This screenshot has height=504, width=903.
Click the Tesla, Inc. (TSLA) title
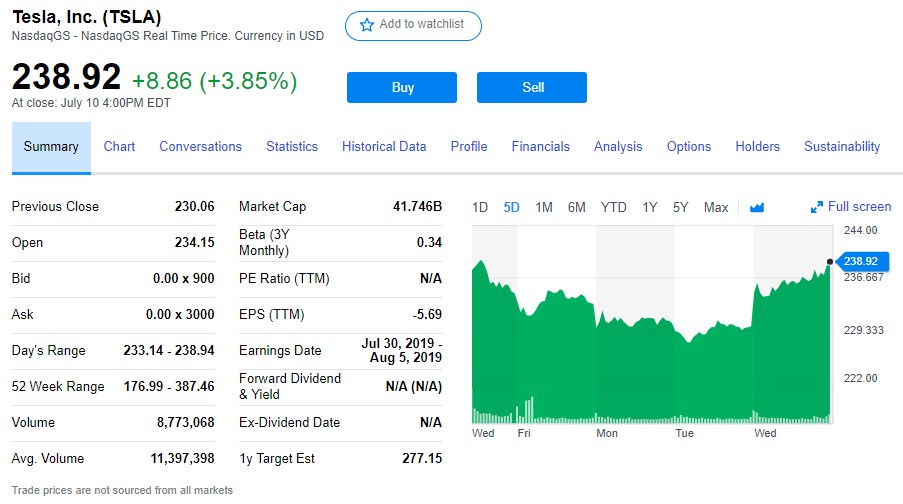coord(87,17)
